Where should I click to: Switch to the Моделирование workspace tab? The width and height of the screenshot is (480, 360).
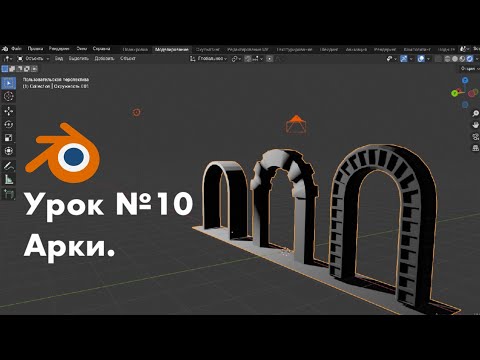tap(172, 49)
